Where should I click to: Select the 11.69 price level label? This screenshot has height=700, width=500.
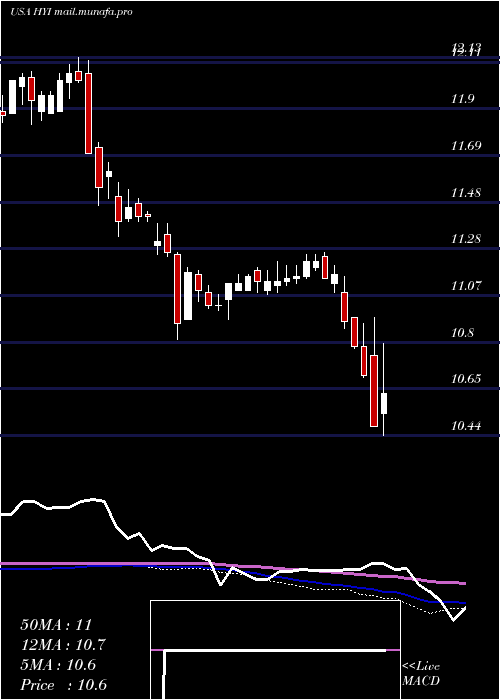pyautogui.click(x=466, y=146)
